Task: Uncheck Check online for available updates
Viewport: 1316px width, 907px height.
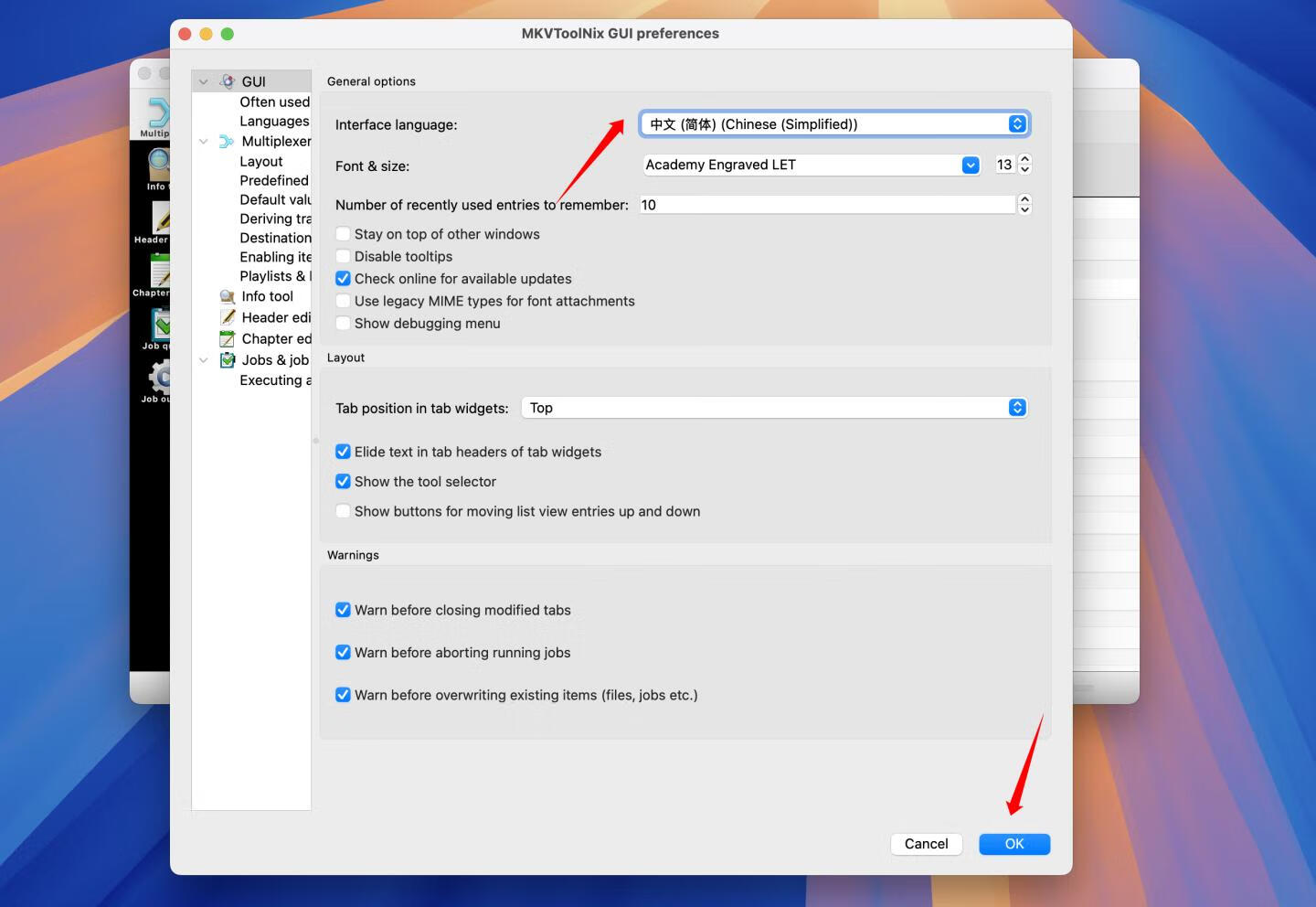Action: point(344,279)
